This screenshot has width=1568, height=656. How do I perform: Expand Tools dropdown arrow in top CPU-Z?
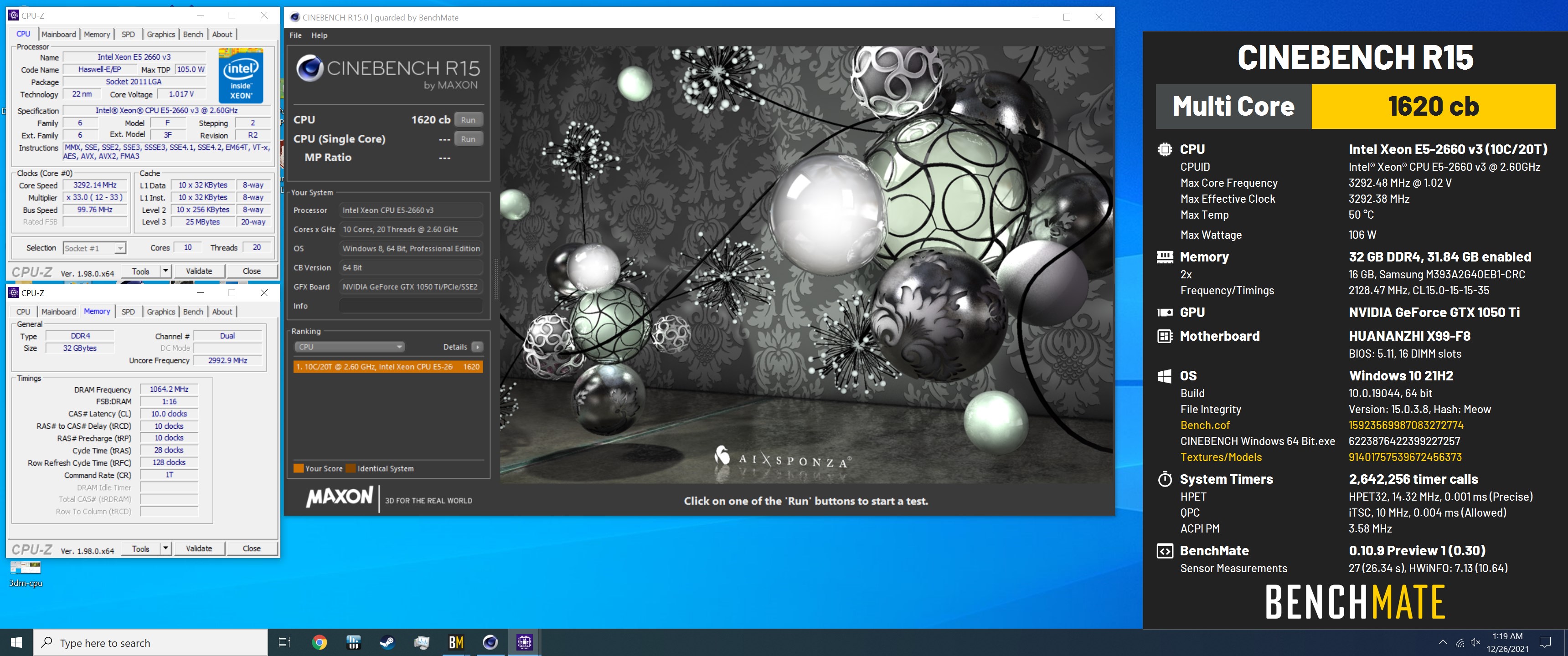(165, 271)
